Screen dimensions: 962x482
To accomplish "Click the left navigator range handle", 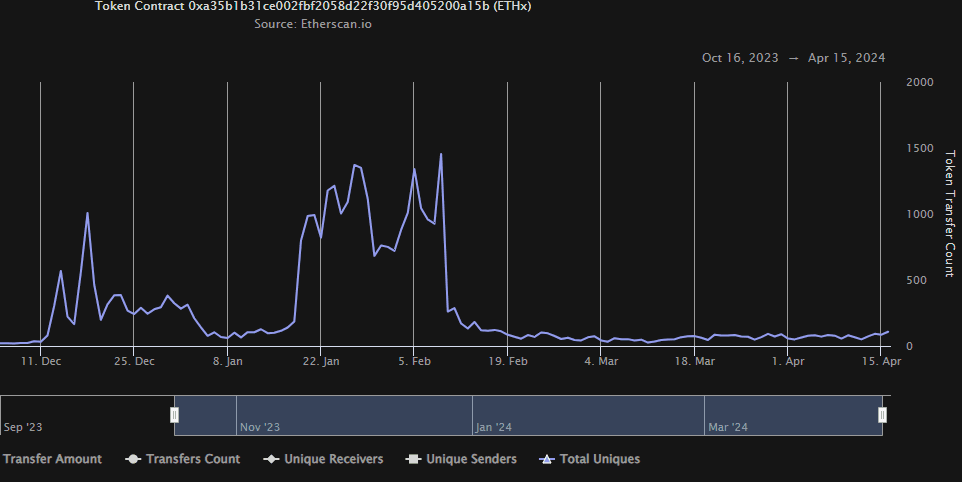I will (x=174, y=415).
